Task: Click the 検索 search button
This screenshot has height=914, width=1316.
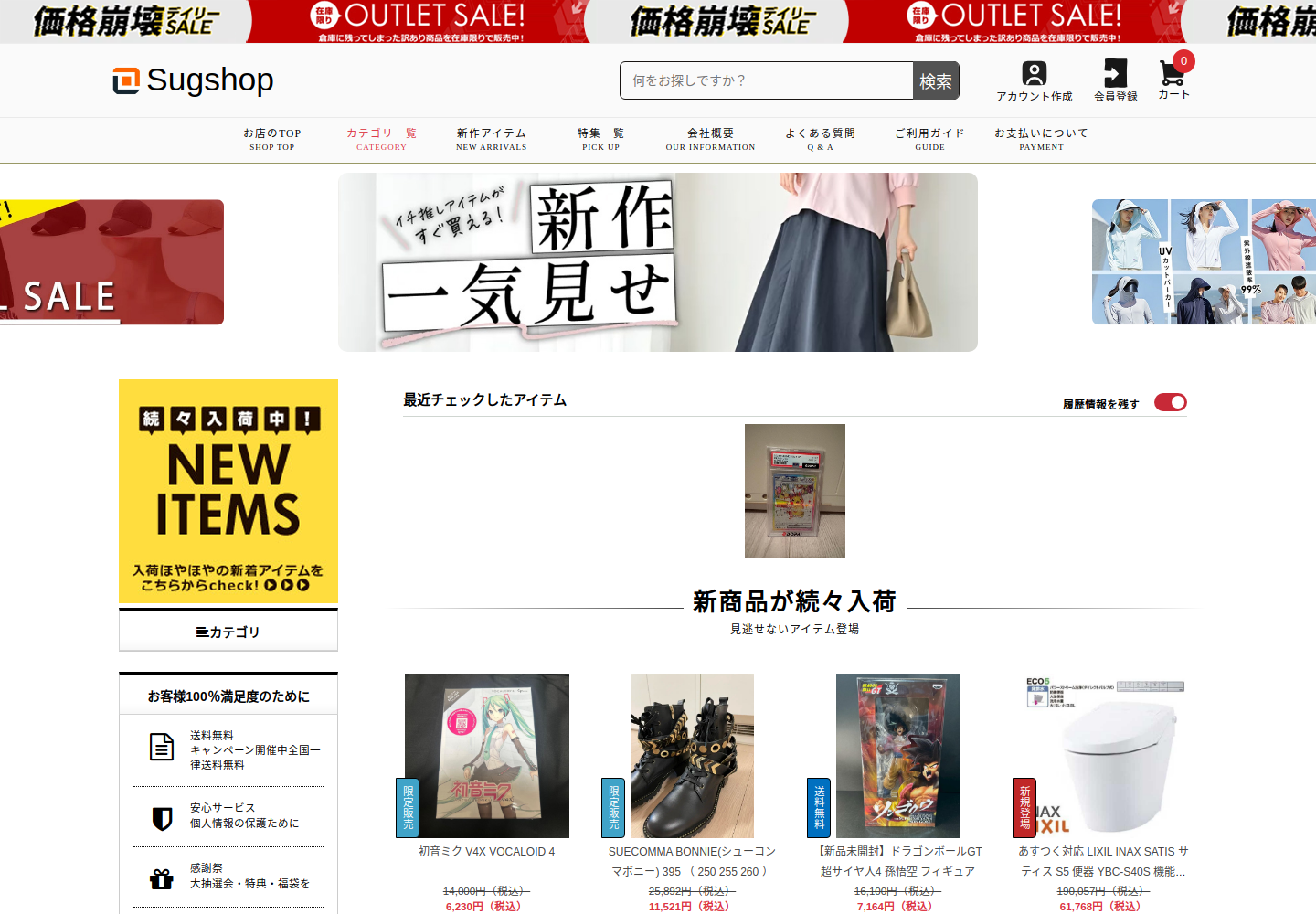Action: click(936, 80)
